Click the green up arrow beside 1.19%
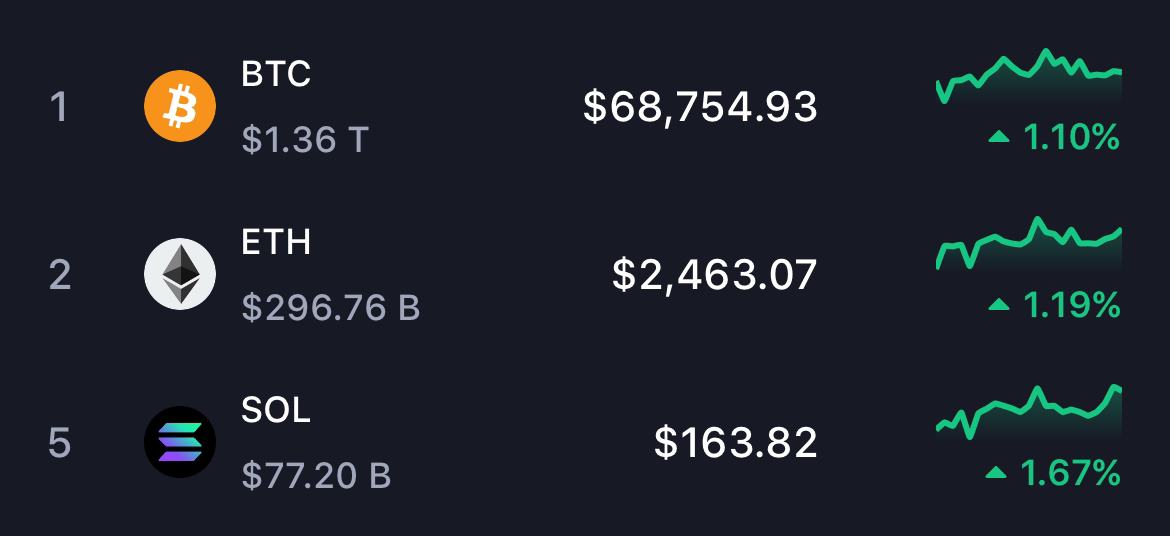Viewport: 1170px width, 536px height. (x=999, y=305)
